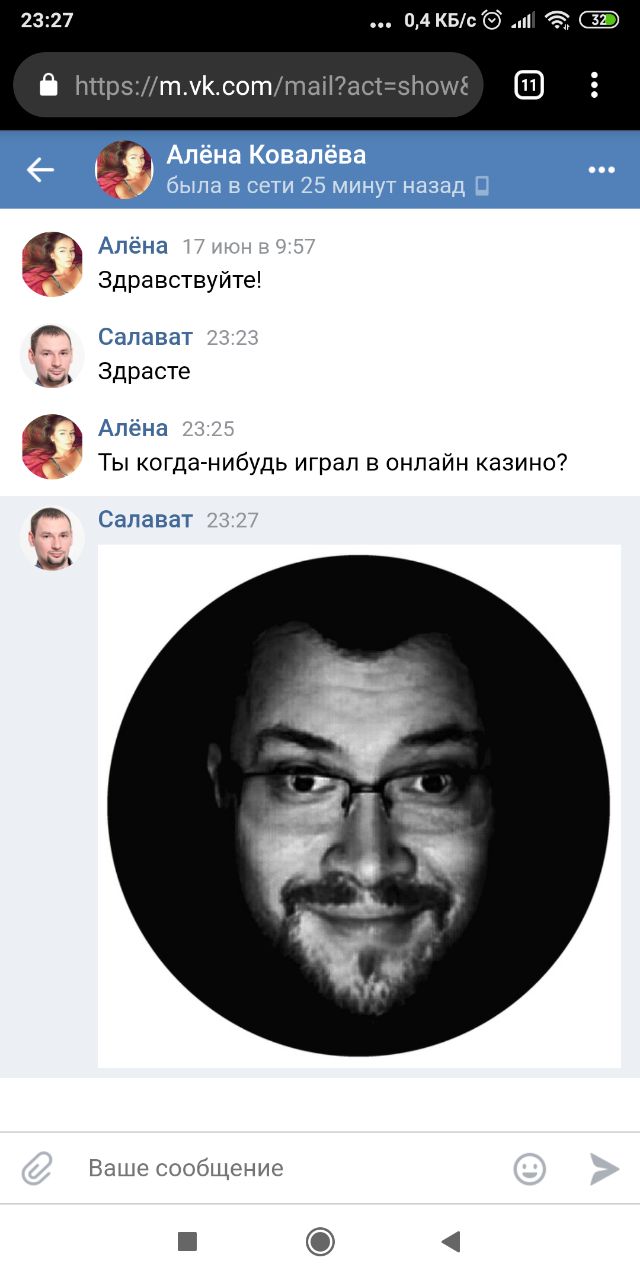Tap the back arrow in chat header

tap(40, 170)
